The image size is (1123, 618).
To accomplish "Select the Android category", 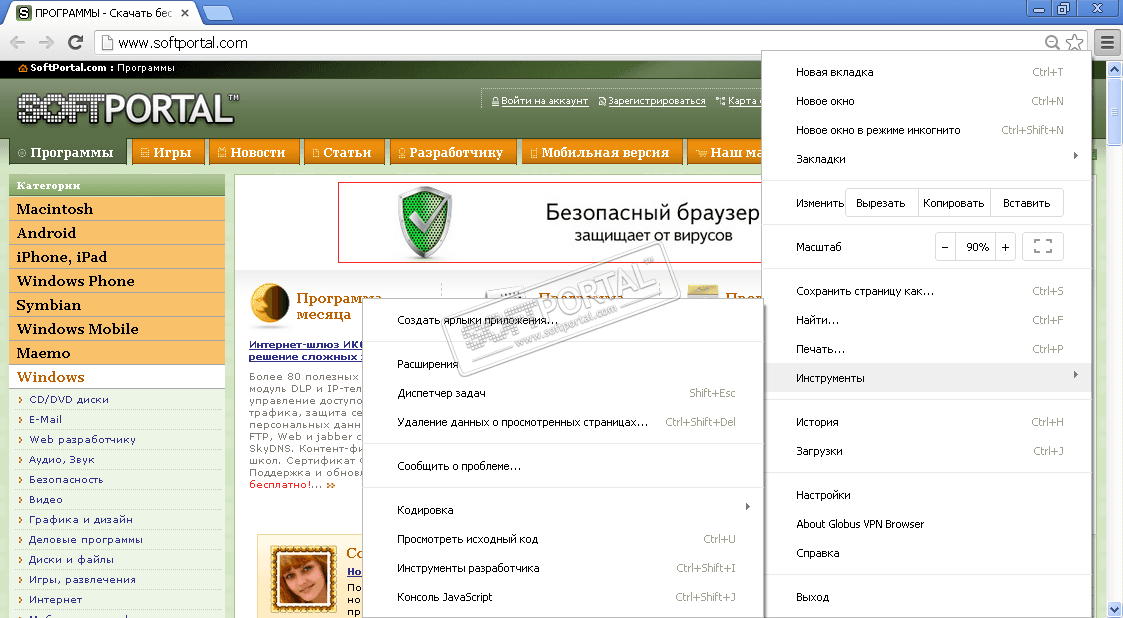I will pos(117,233).
